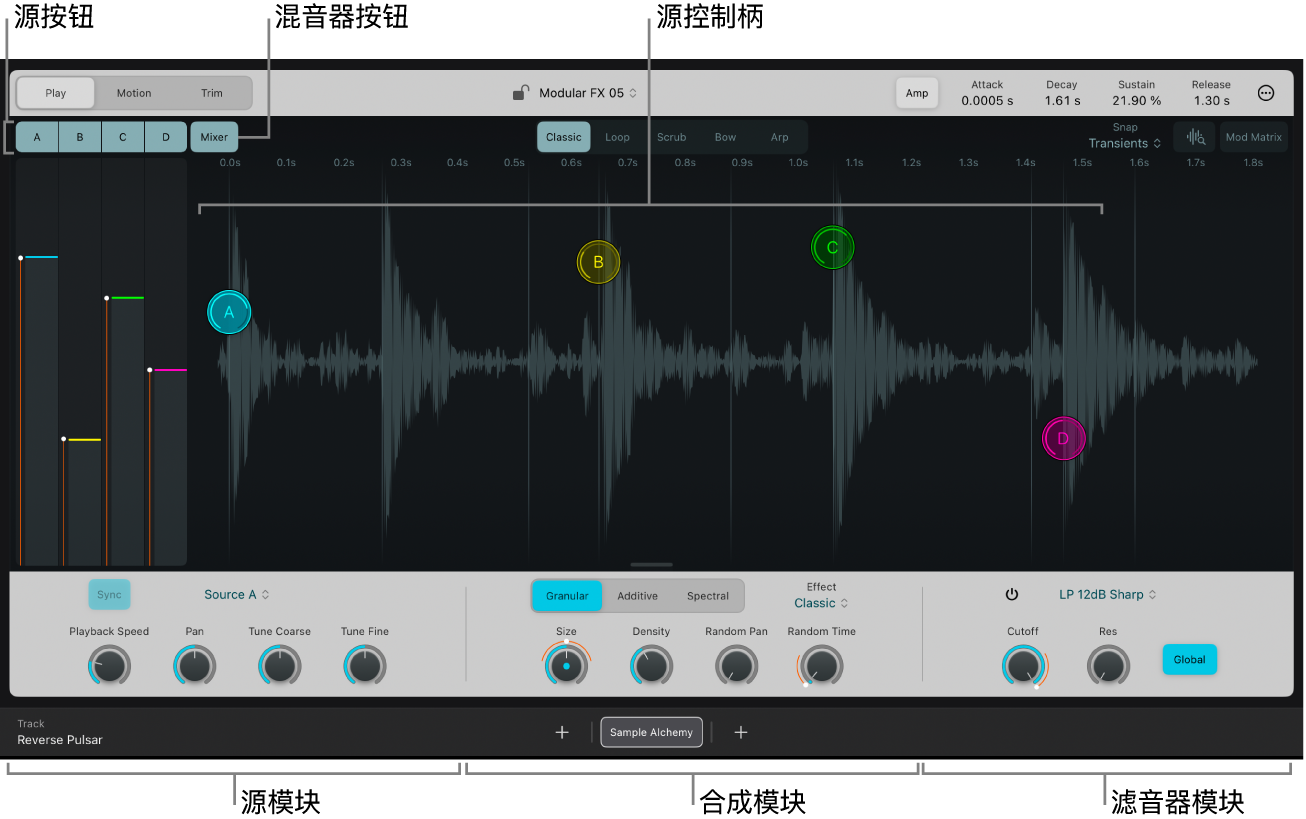
Task: Switch to the Motion tab
Action: pyautogui.click(x=134, y=93)
